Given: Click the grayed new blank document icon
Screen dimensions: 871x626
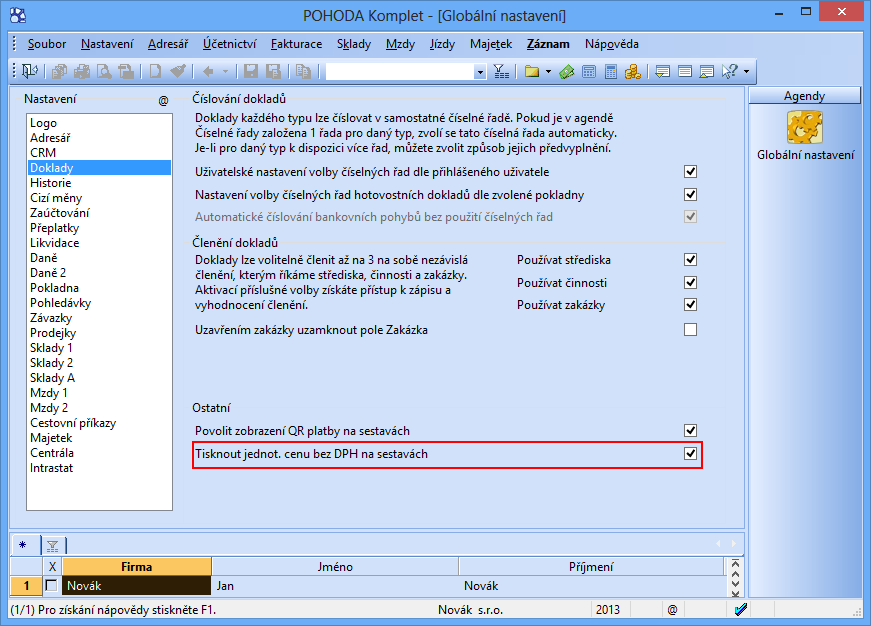Looking at the screenshot, I should (156, 71).
